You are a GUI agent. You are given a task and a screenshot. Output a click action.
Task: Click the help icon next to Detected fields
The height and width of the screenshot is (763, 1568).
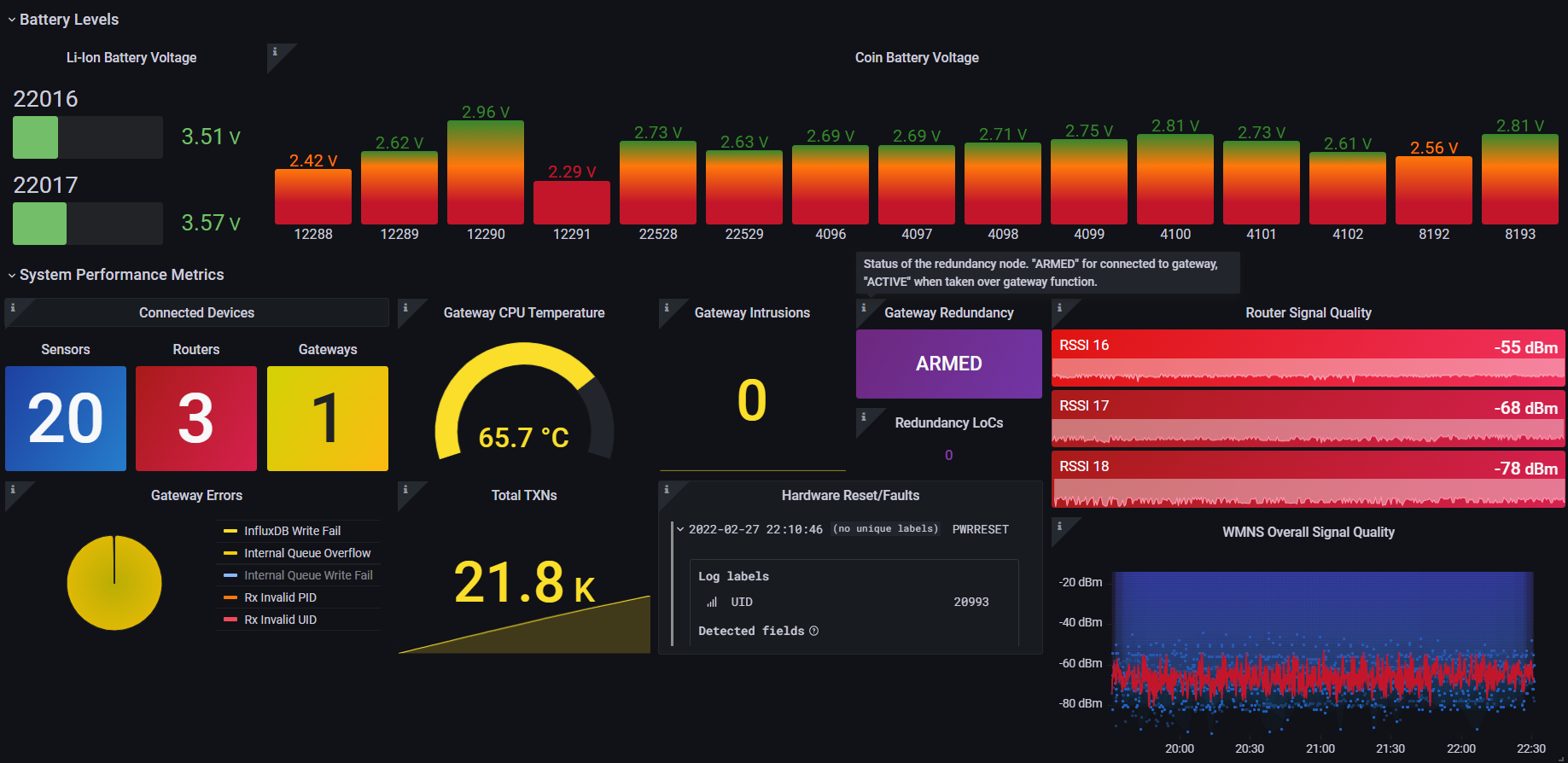click(x=813, y=631)
